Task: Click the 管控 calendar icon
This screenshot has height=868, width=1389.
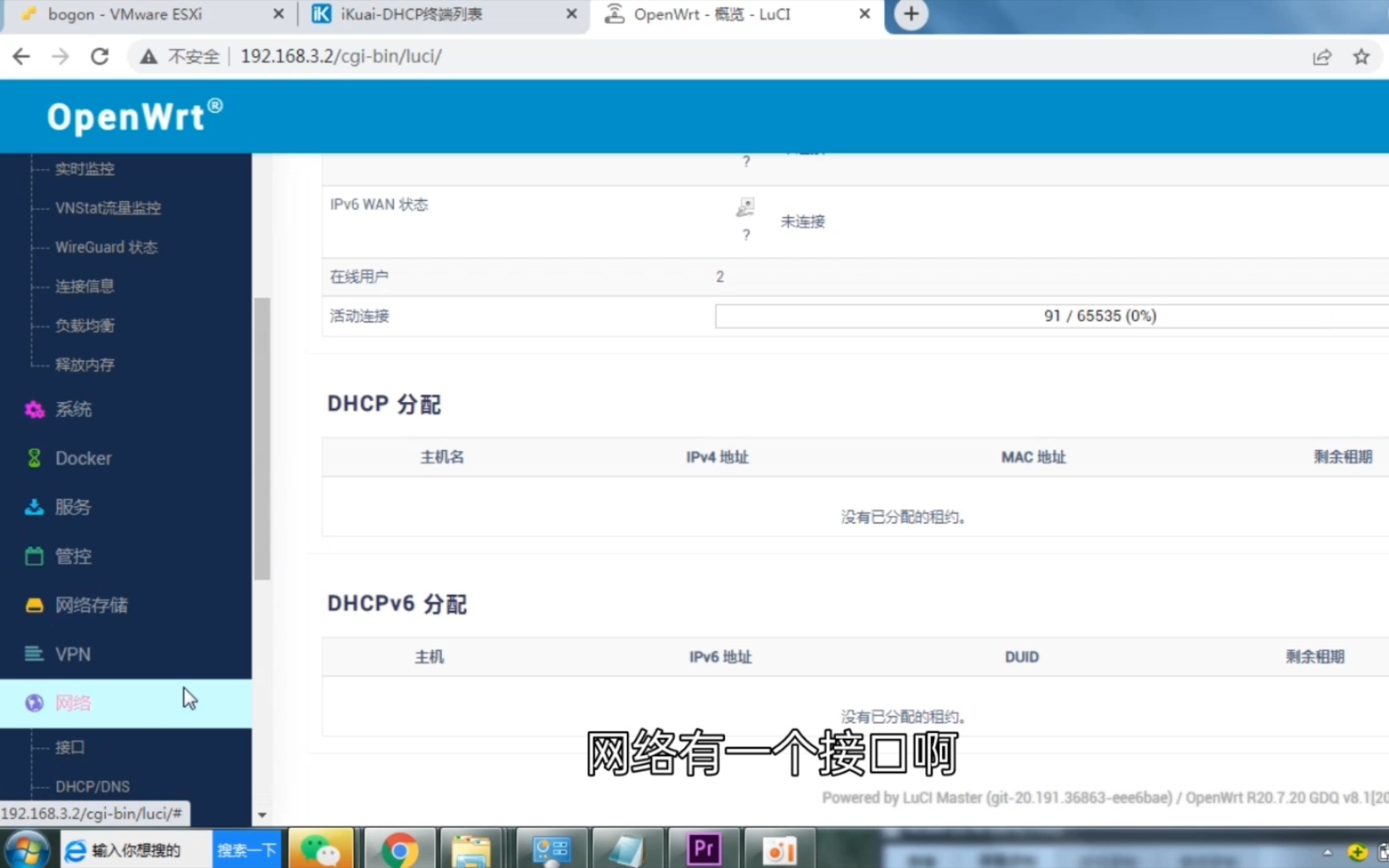Action: [x=34, y=556]
